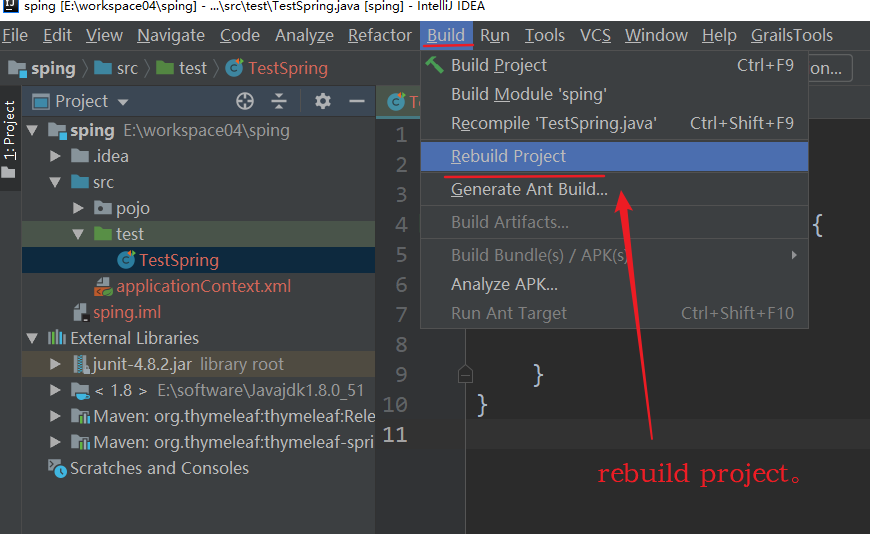The height and width of the screenshot is (534, 870).
Task: Expand Maven thymeleaf-spri library node
Action: [x=55, y=442]
